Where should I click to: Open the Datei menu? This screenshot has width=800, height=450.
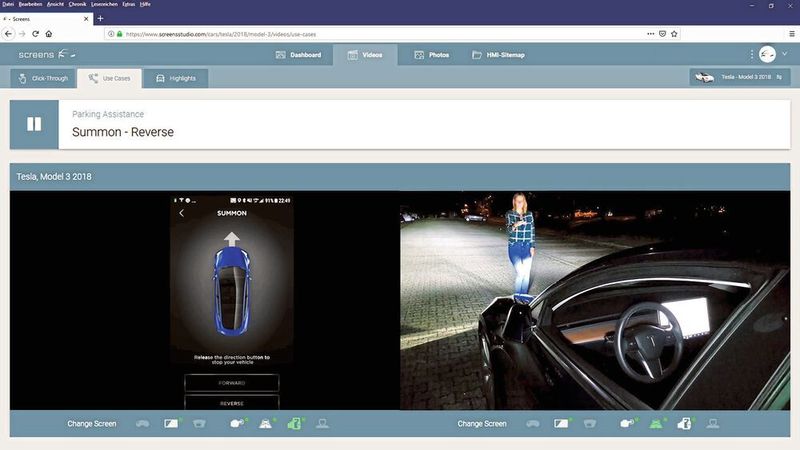pos(8,4)
